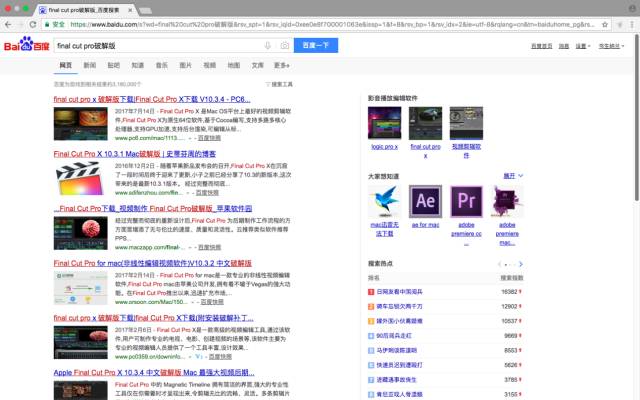Activate microphone voice search icon
The height and width of the screenshot is (400, 640).
267,45
